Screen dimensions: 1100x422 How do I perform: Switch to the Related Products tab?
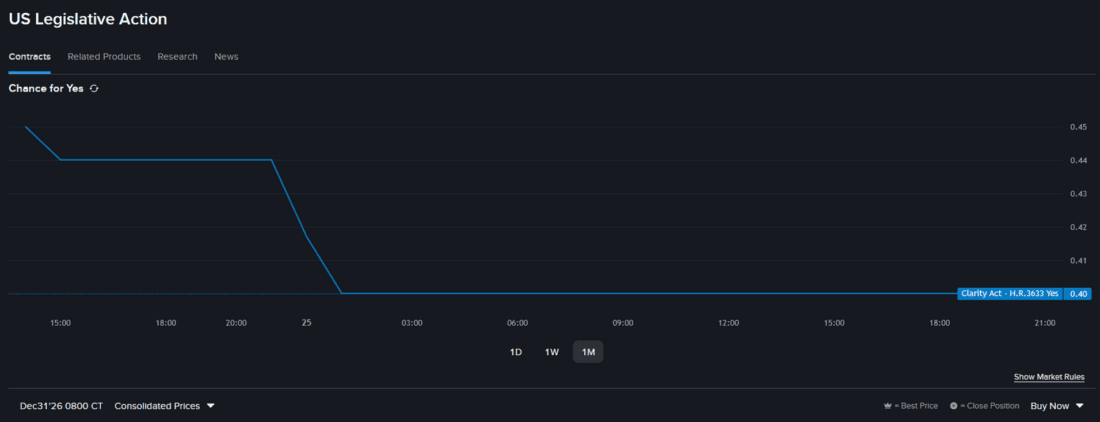[x=104, y=57]
